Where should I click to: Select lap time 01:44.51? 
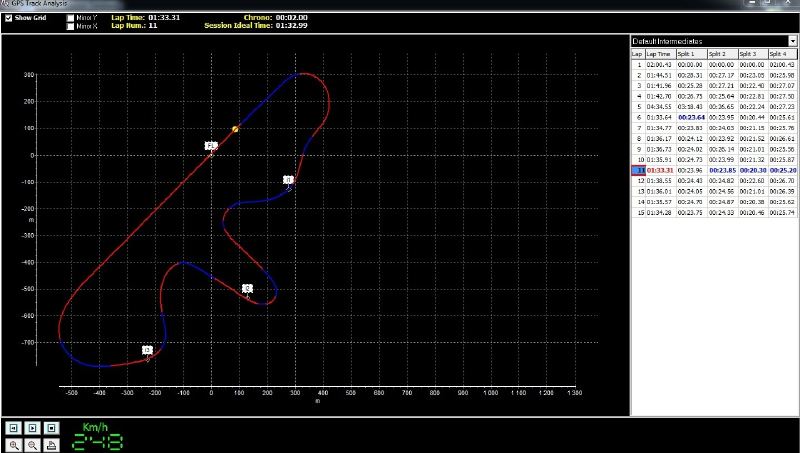(660, 76)
